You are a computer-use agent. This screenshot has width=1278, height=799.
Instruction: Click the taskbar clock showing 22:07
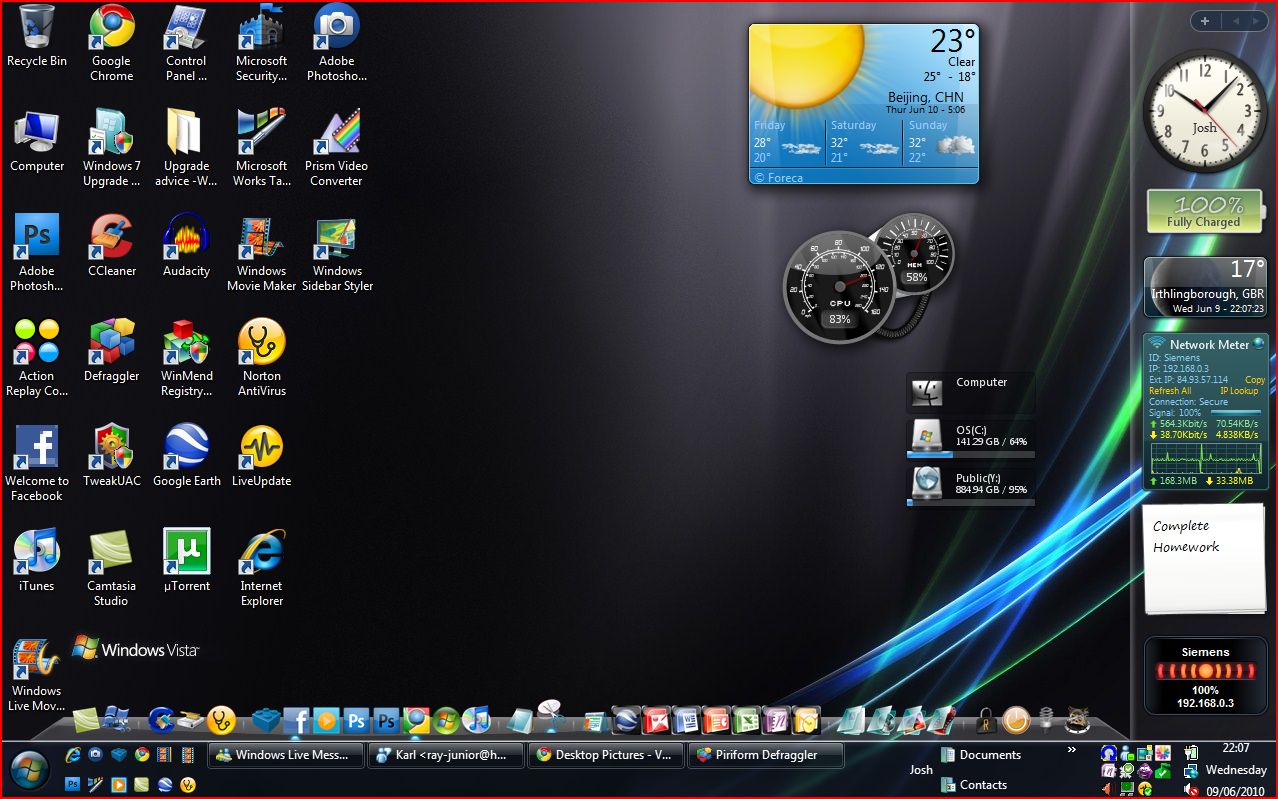tap(1236, 748)
